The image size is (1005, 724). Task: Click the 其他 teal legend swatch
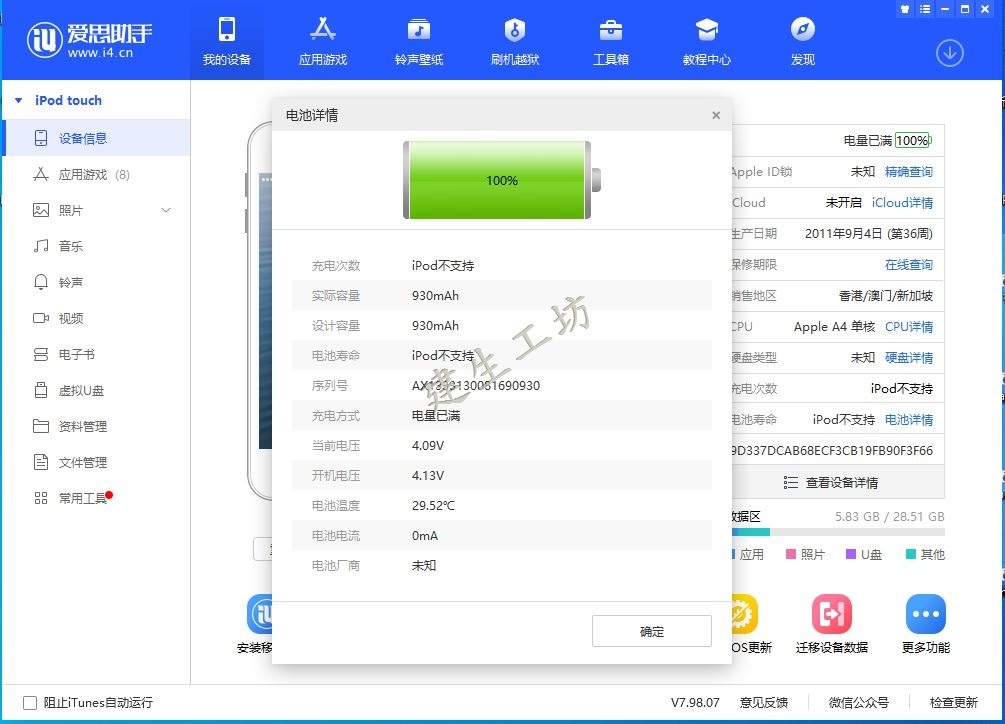coord(910,554)
